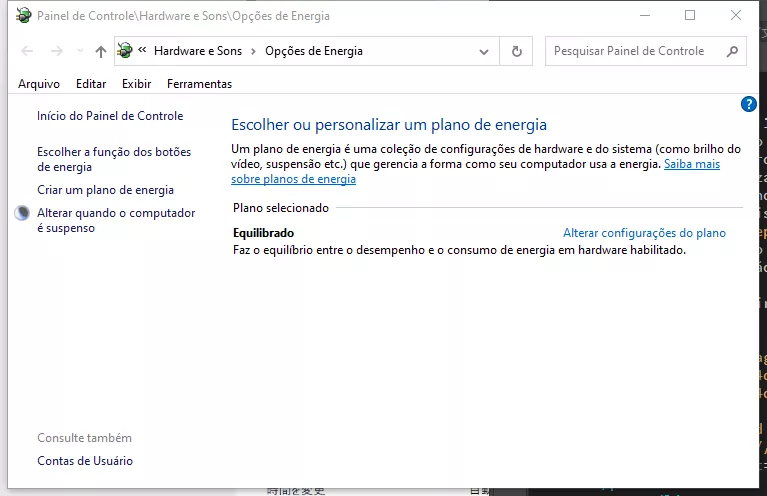767x496 pixels.
Task: Click the Back navigation arrow
Action: (x=27, y=51)
